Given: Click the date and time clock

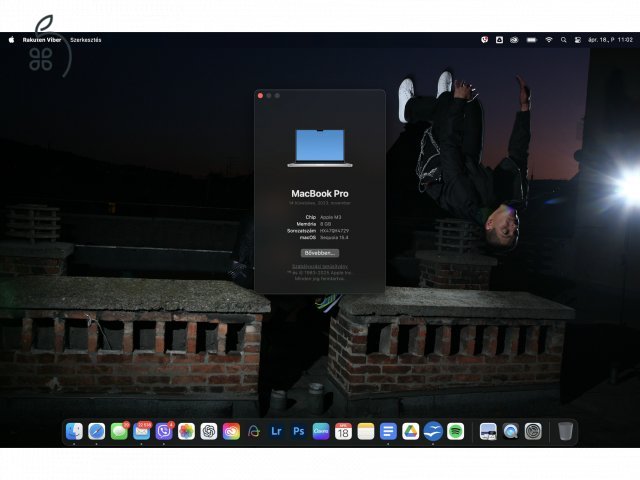Looking at the screenshot, I should point(610,40).
